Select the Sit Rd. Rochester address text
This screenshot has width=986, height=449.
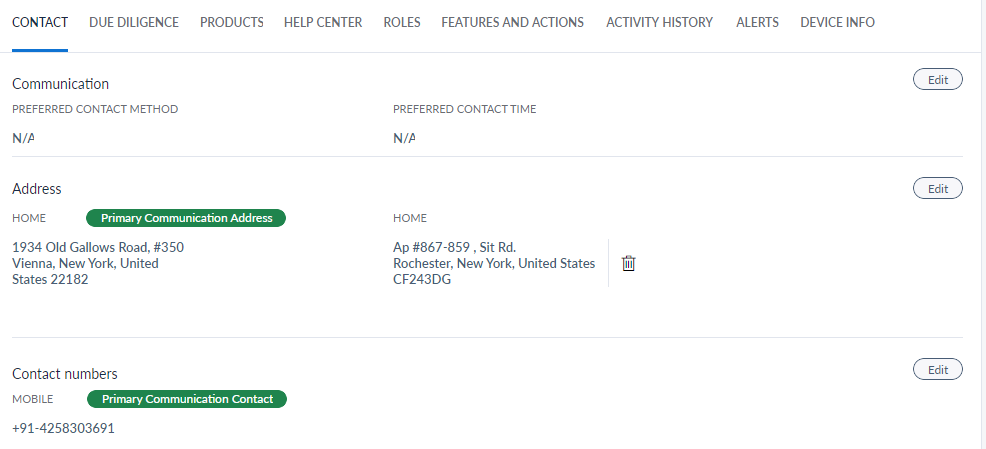[x=494, y=263]
